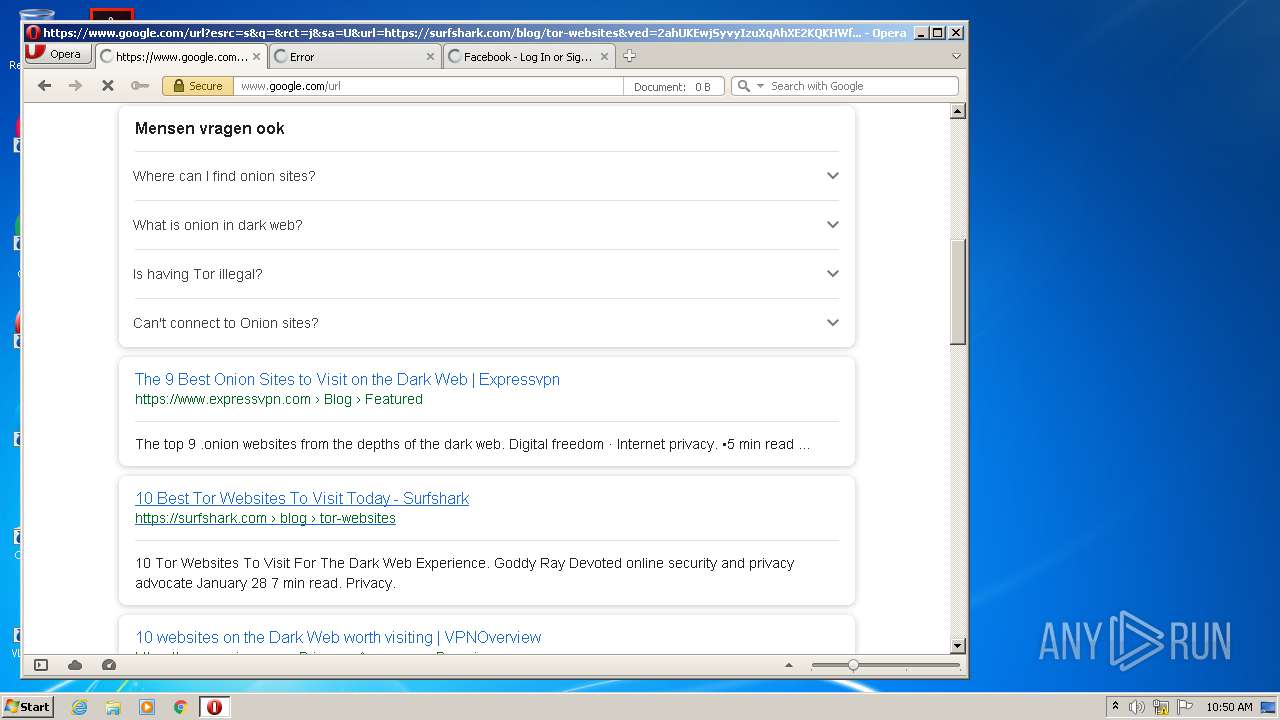This screenshot has width=1280, height=720.
Task: Click the 10:50 AM system clock
Action: pos(1229,707)
